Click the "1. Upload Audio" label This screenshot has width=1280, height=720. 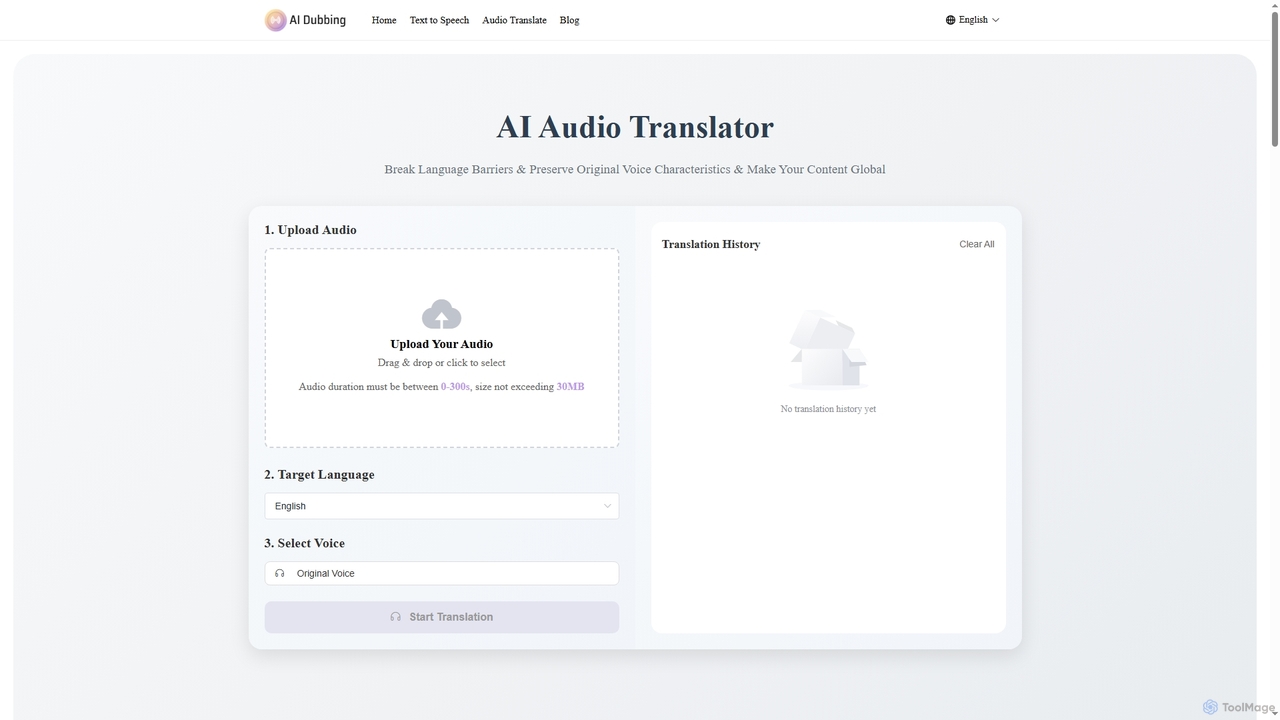click(310, 230)
